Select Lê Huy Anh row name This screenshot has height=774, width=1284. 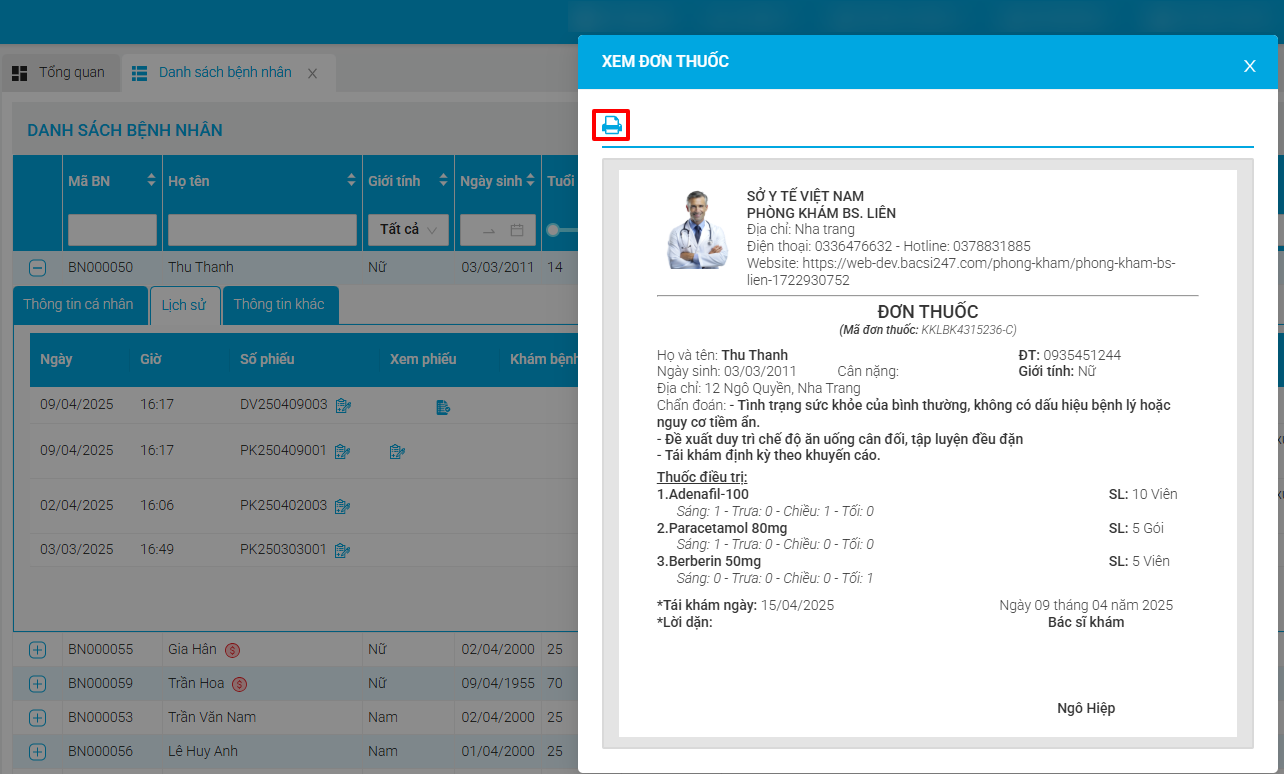click(203, 751)
